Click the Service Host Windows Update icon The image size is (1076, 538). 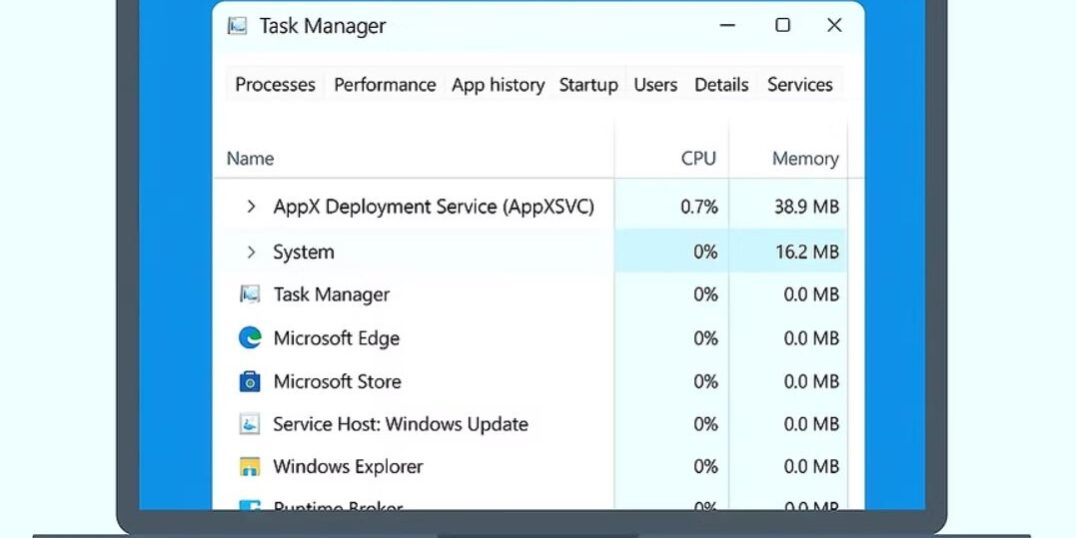coord(250,424)
